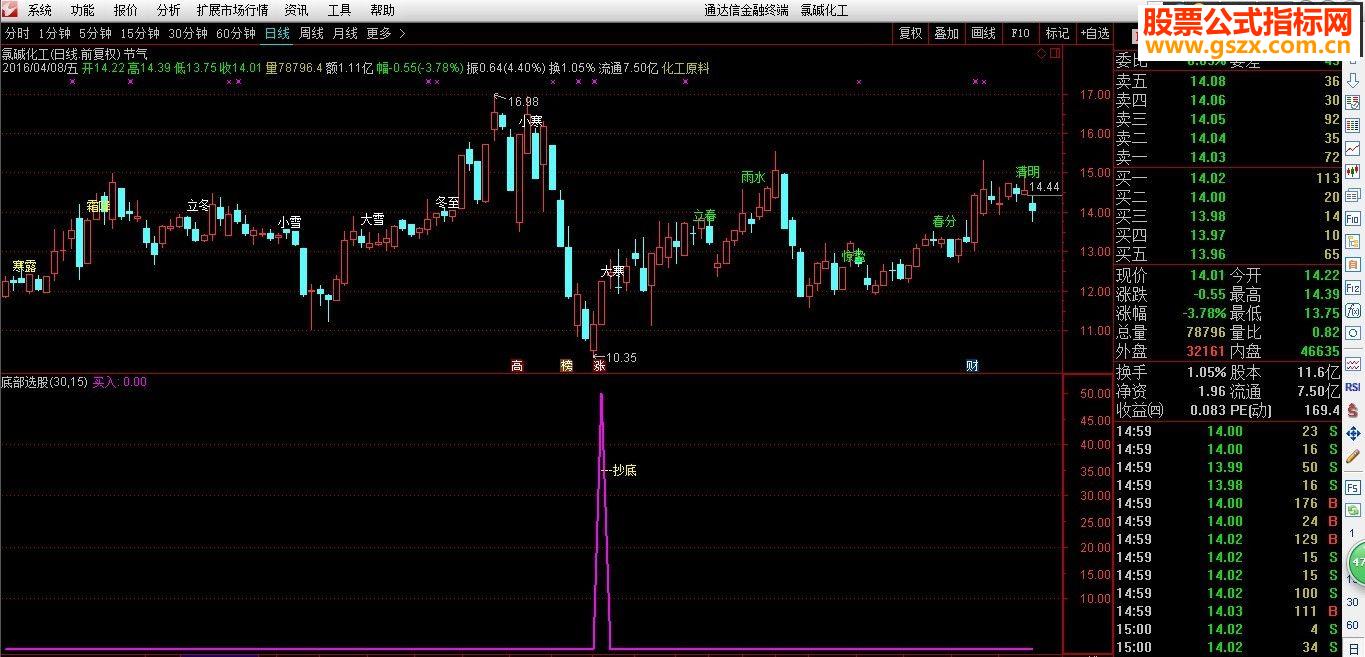Open the 工具 menu
This screenshot has width=1365, height=657.
(x=339, y=10)
